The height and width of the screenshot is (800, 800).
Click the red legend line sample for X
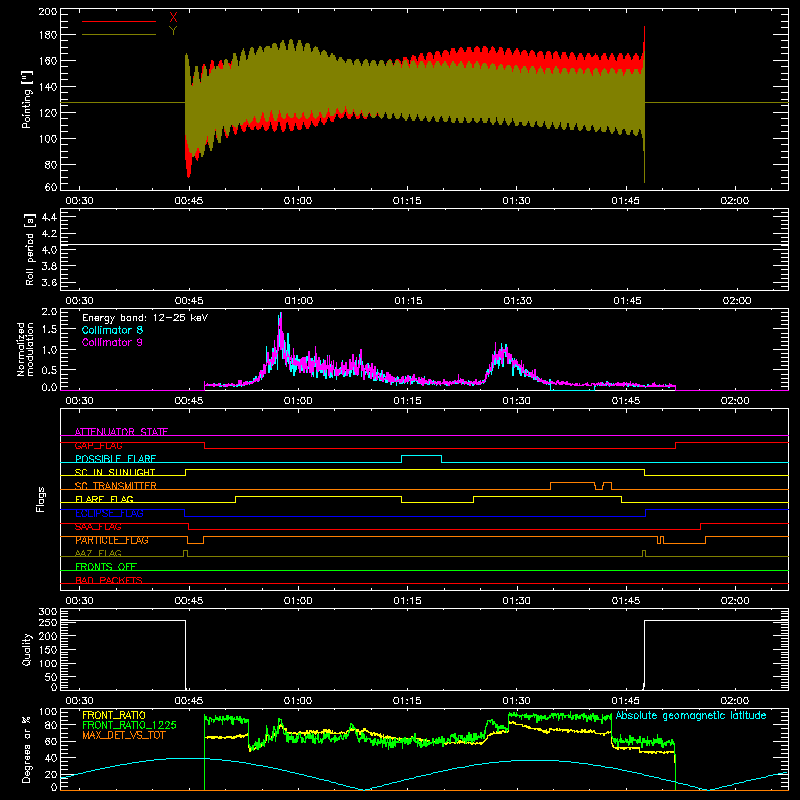coord(119,21)
